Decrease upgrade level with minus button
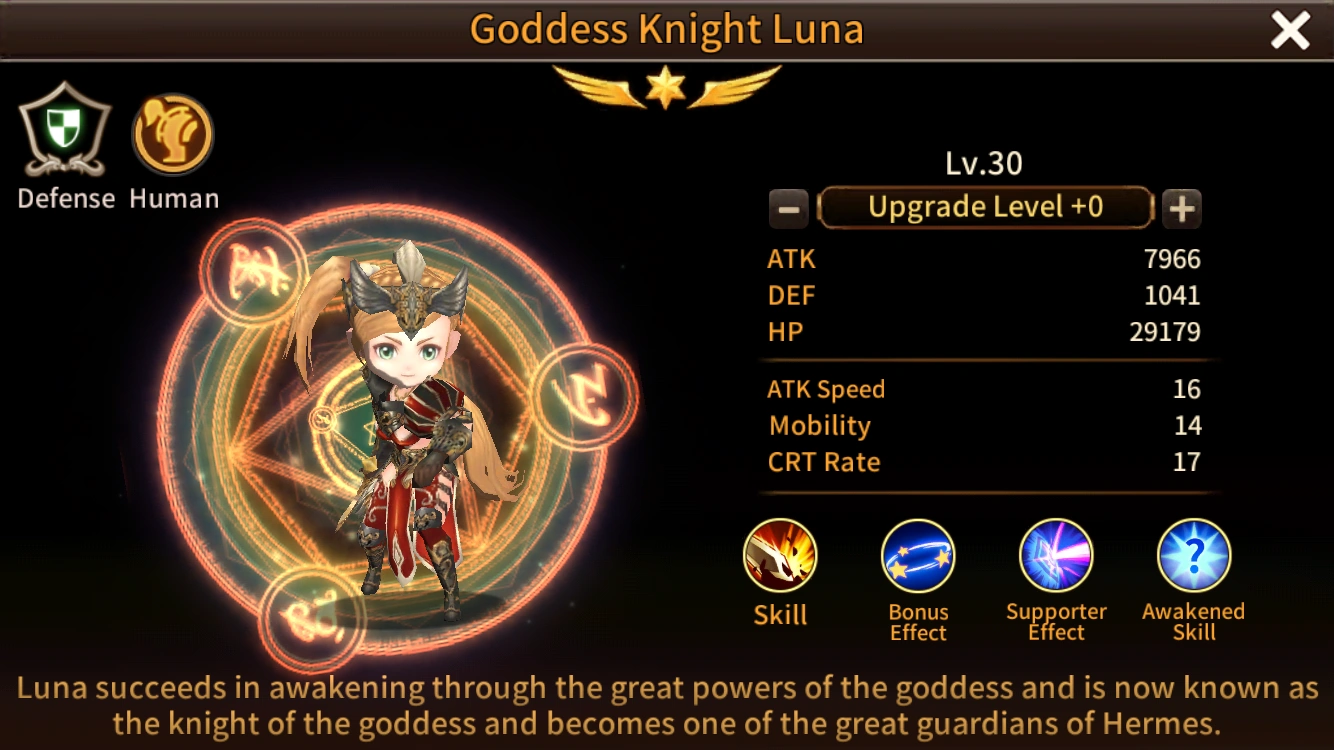The width and height of the screenshot is (1334, 750). [x=788, y=209]
